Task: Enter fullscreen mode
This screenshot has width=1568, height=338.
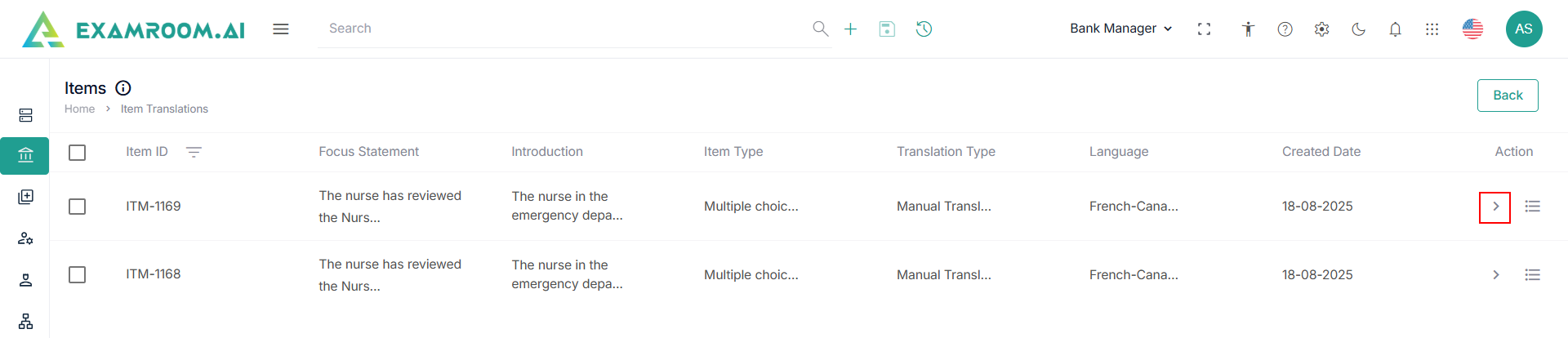Action: pos(1204,29)
